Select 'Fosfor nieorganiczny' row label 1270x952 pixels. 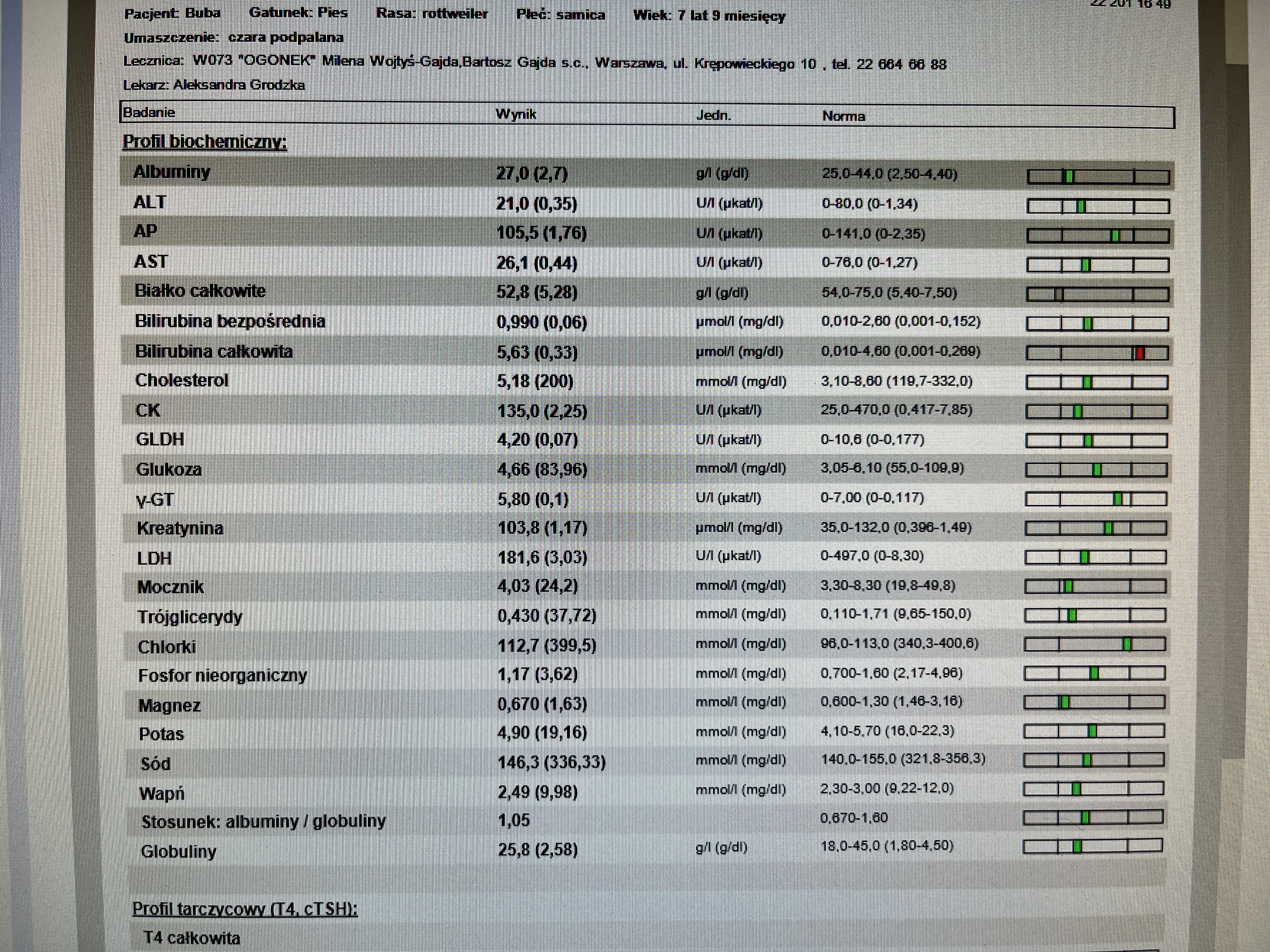223,676
